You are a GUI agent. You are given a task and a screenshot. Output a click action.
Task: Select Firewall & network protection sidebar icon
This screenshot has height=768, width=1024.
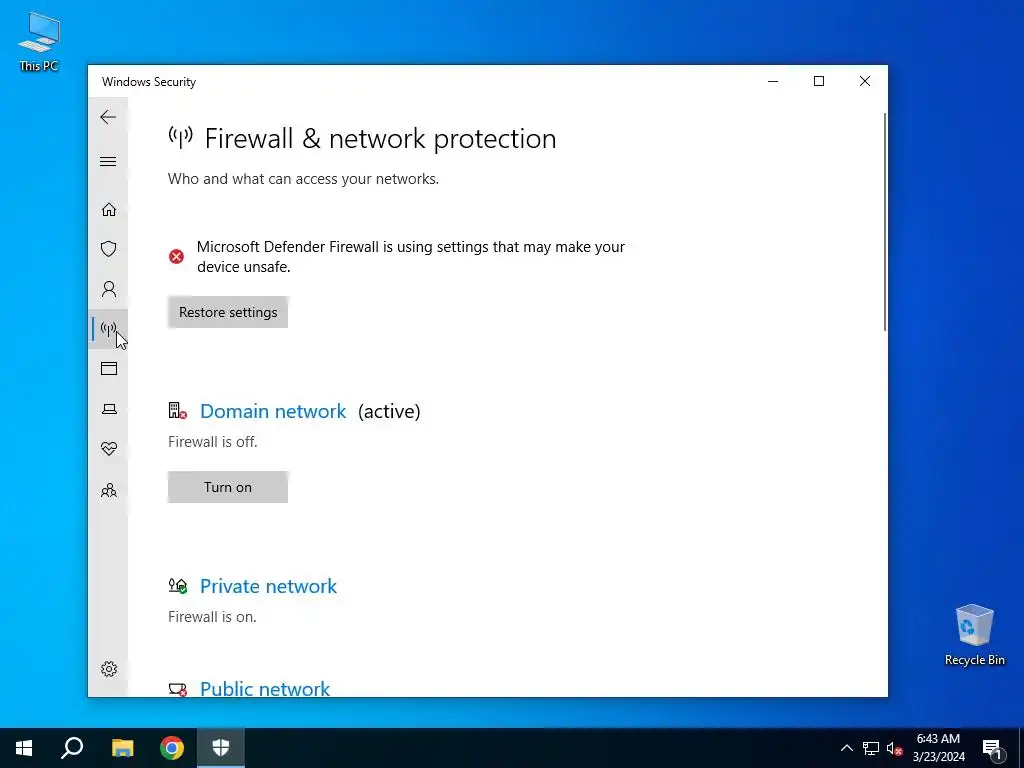point(108,328)
